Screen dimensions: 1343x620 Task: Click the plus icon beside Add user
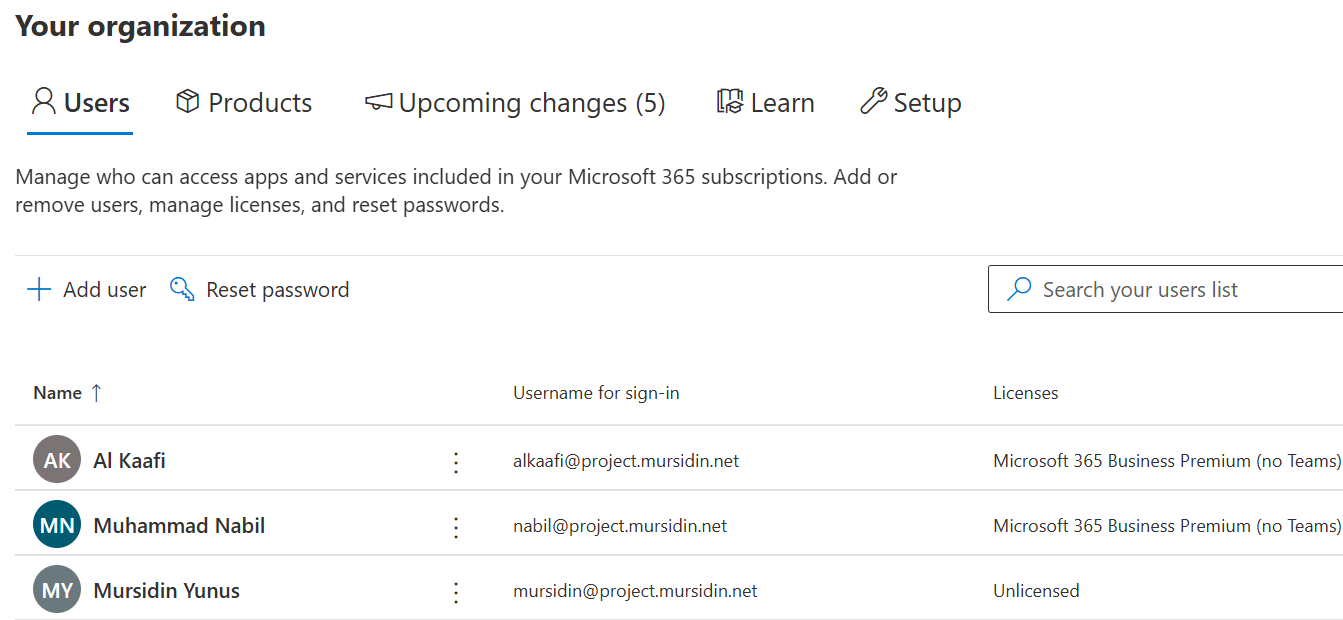click(x=39, y=290)
